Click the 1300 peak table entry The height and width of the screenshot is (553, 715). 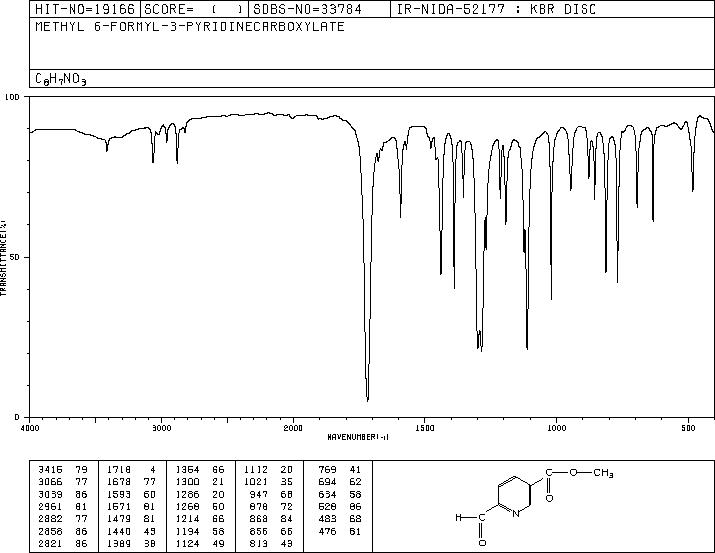[187, 482]
